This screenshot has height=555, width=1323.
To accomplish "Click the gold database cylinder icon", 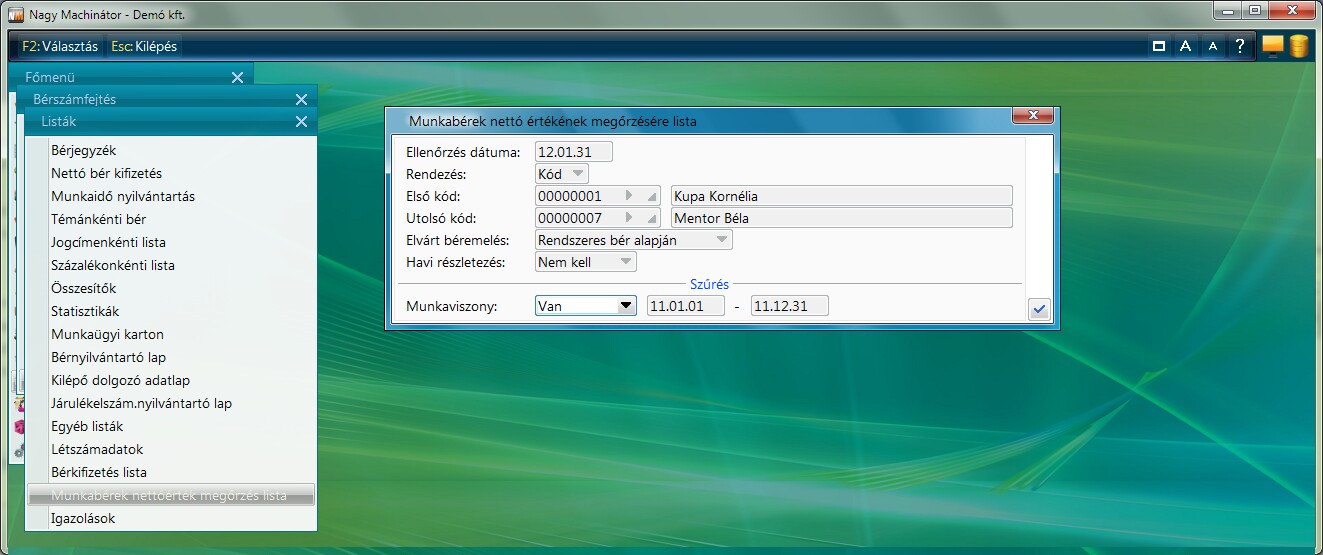I will pos(1298,46).
